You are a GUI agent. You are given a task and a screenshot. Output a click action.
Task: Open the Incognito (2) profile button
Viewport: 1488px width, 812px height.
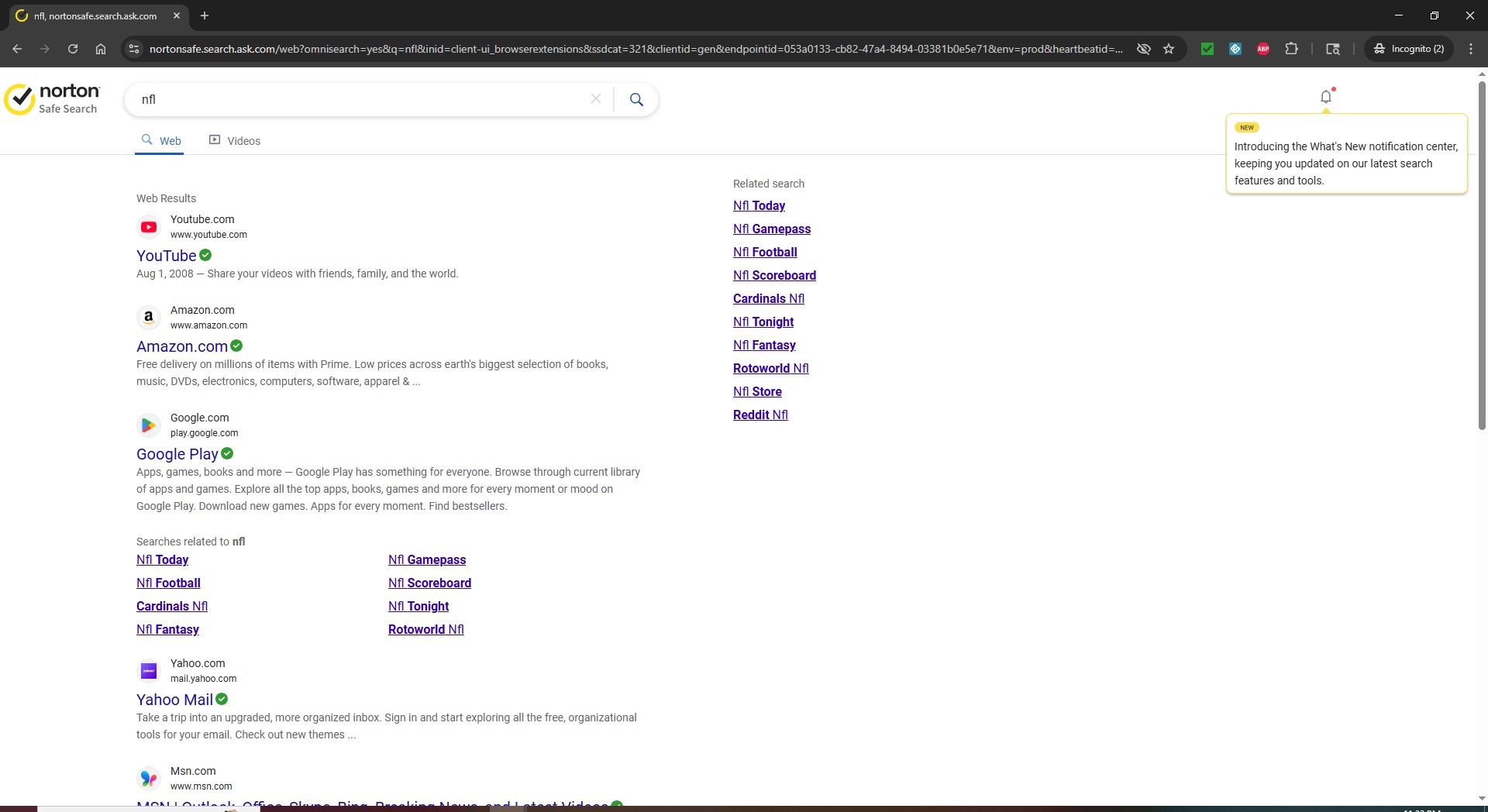[x=1409, y=49]
